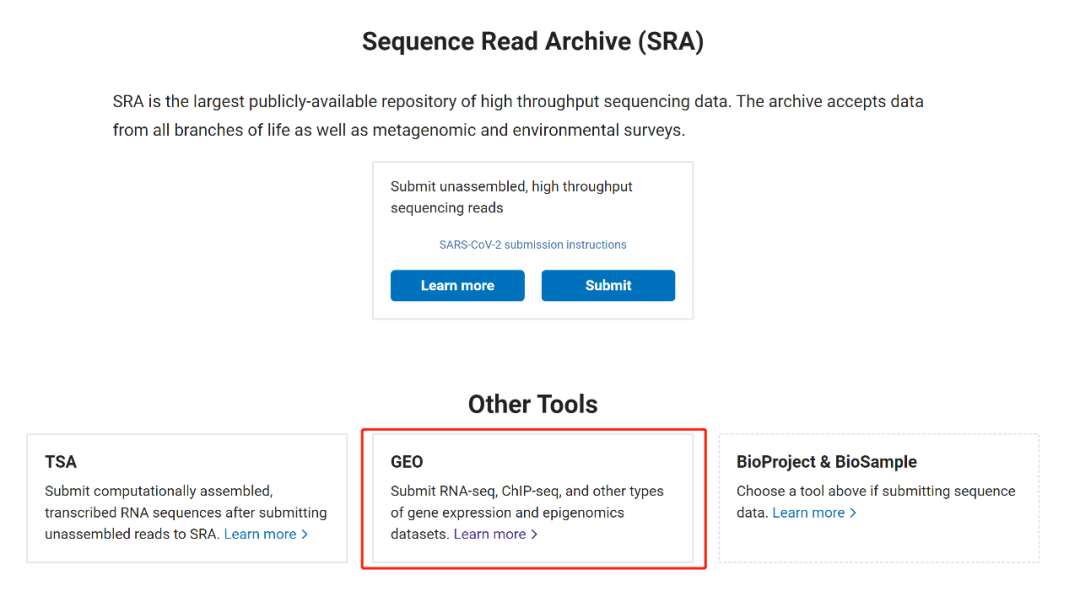Follow the BioProject & BioSample Learn more link
Viewport: 1080px width, 591px height.
click(x=808, y=513)
